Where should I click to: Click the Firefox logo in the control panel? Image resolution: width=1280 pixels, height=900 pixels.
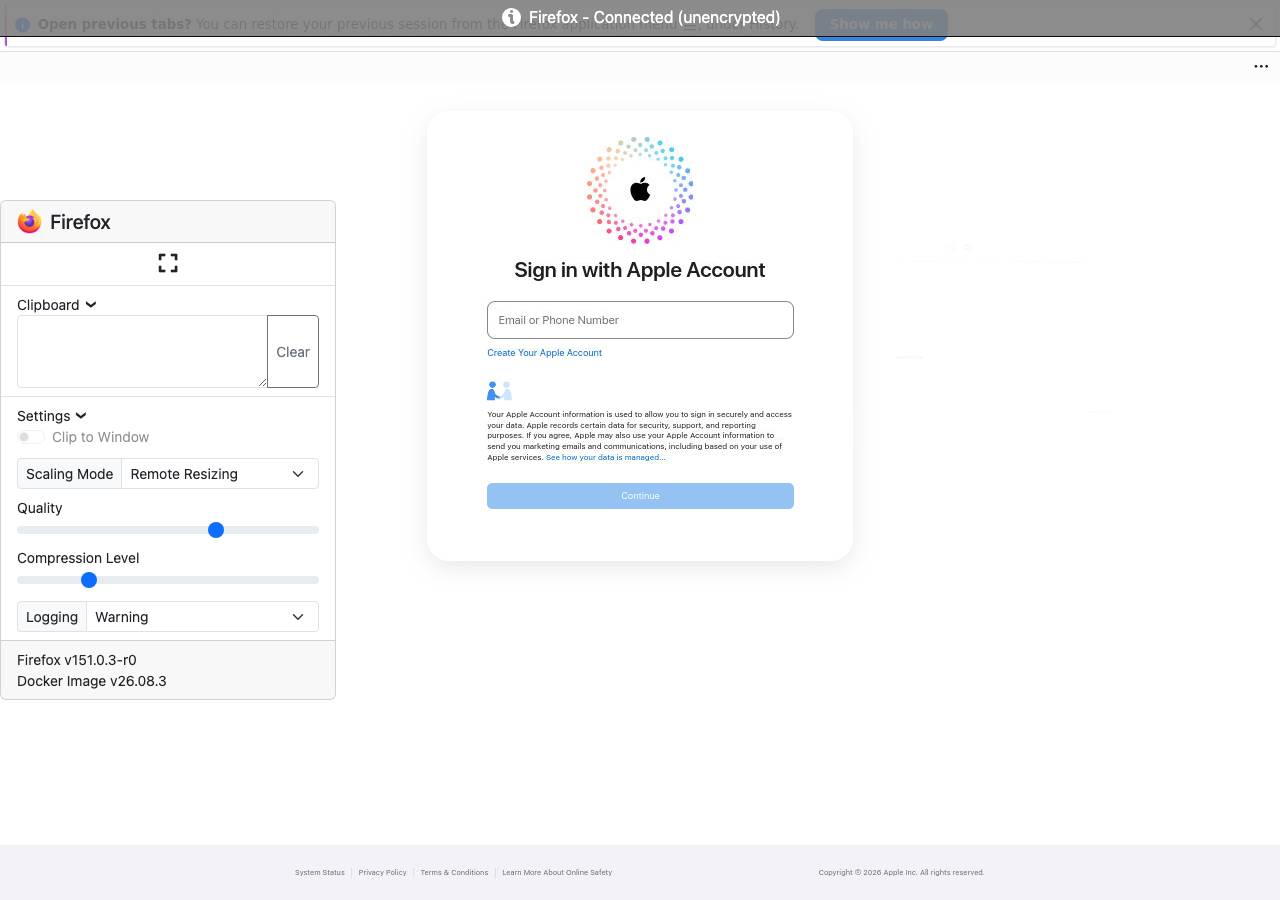pos(29,222)
